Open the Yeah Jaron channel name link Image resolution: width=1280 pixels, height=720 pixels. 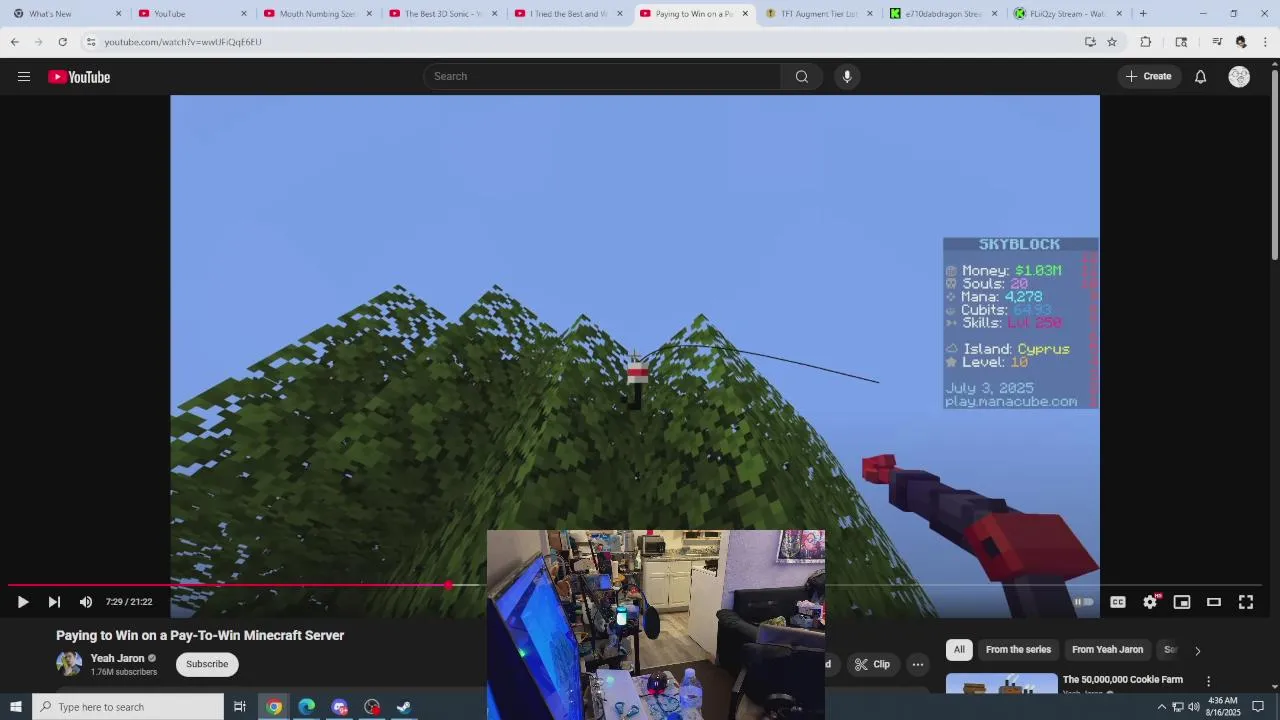[x=118, y=658]
